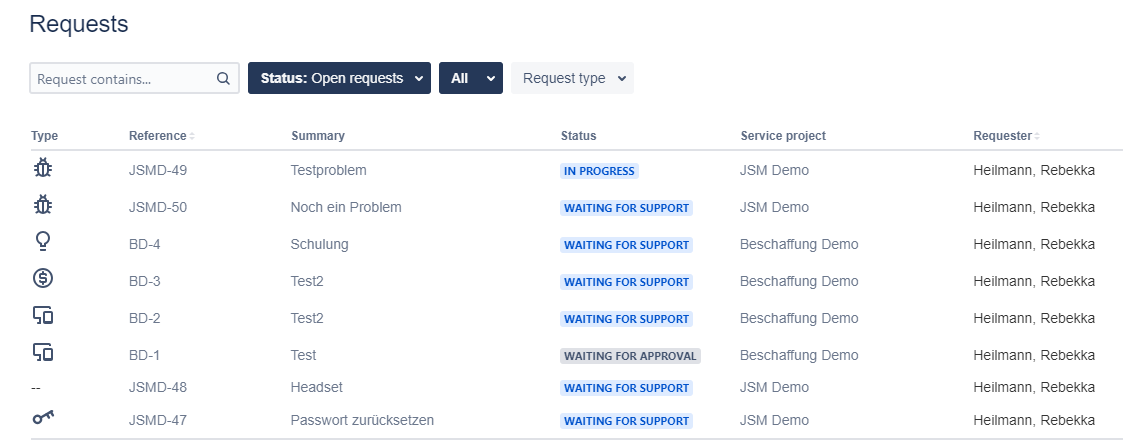1123x447 pixels.
Task: Open the Status: Open requests dropdown
Action: click(x=339, y=78)
